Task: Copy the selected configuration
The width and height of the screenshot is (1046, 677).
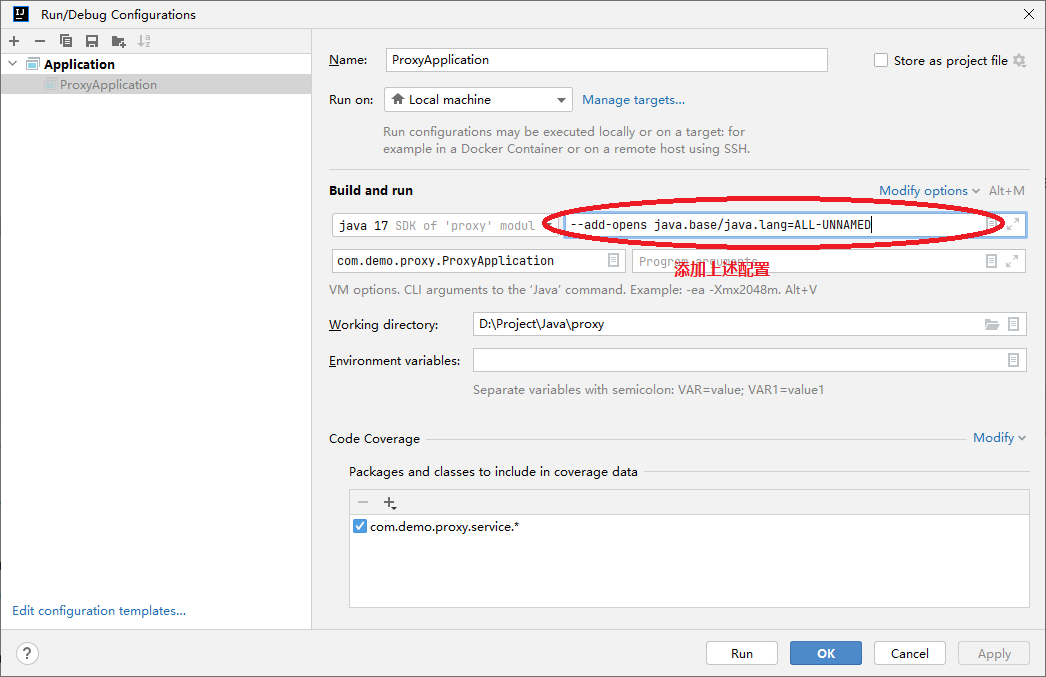Action: [66, 41]
